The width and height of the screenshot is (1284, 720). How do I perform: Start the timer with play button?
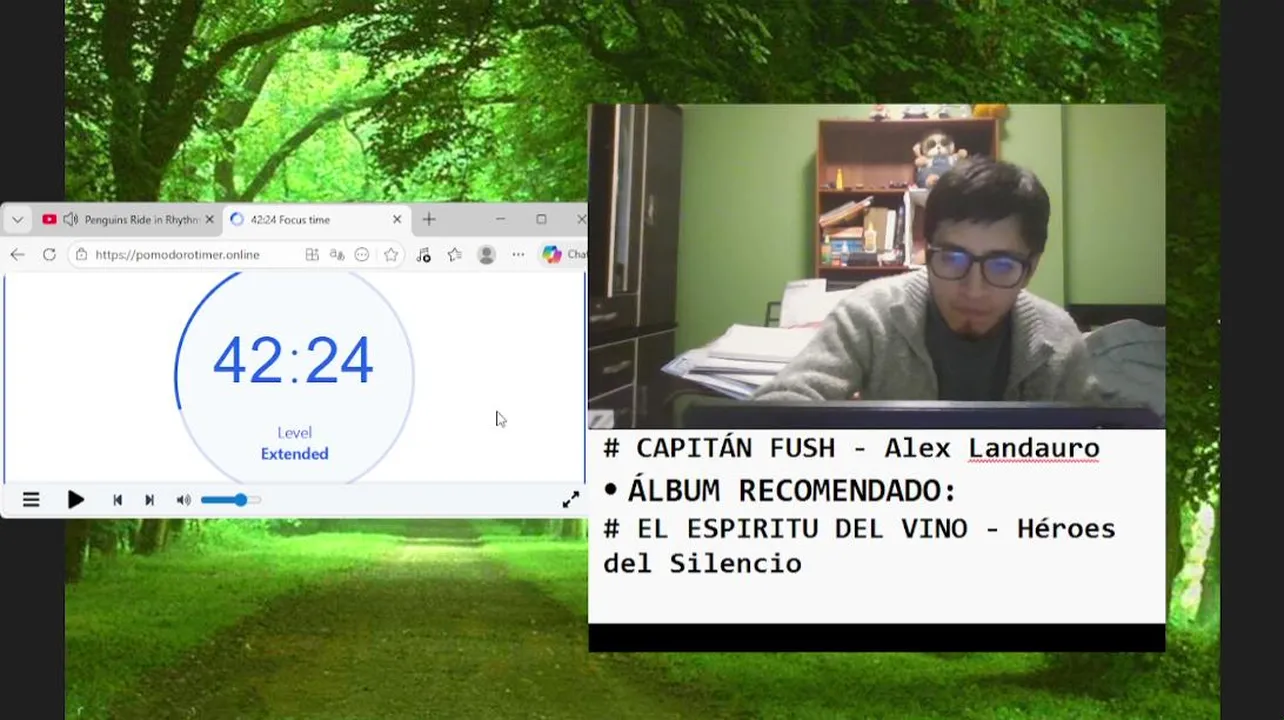pos(76,500)
